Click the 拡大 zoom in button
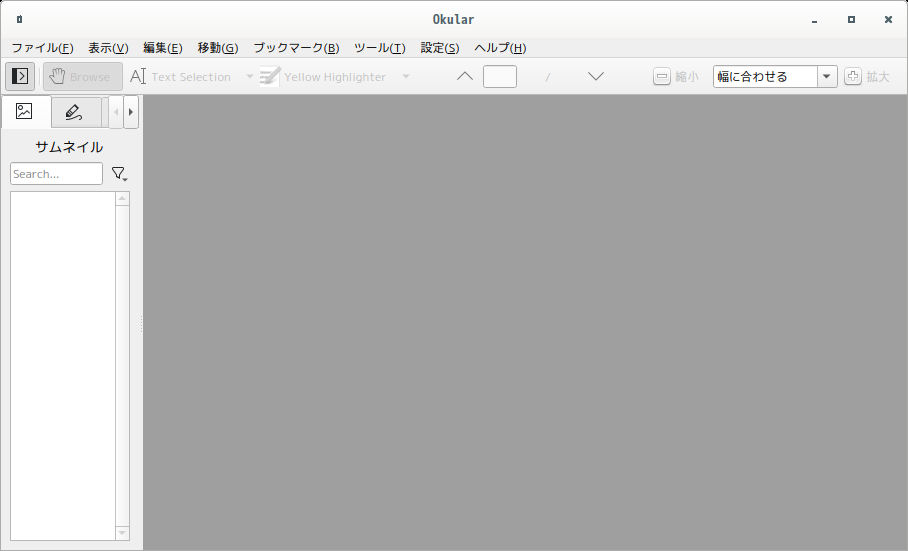This screenshot has height=551, width=908. pyautogui.click(x=867, y=76)
